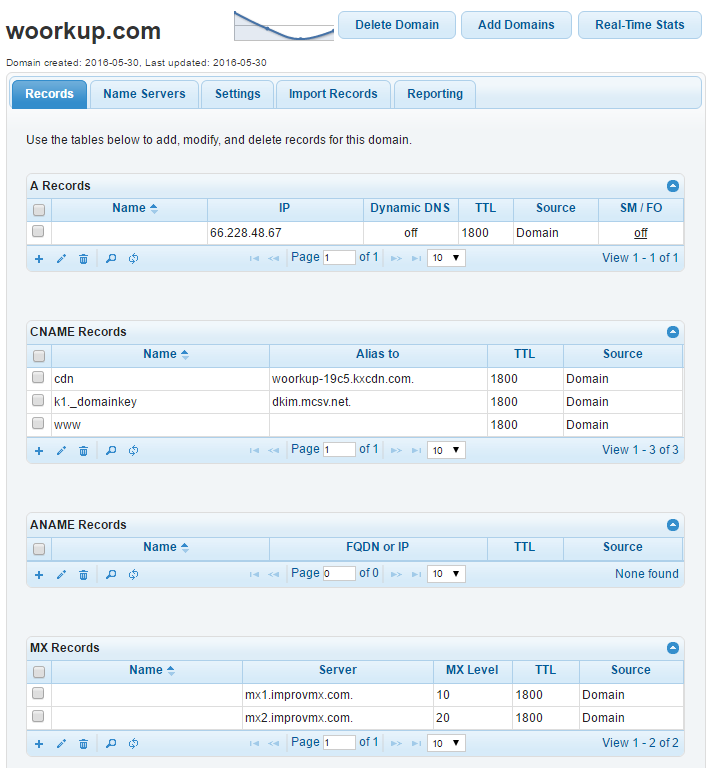This screenshot has width=712, height=768.
Task: Search A records with magnifier icon
Action: 111,259
